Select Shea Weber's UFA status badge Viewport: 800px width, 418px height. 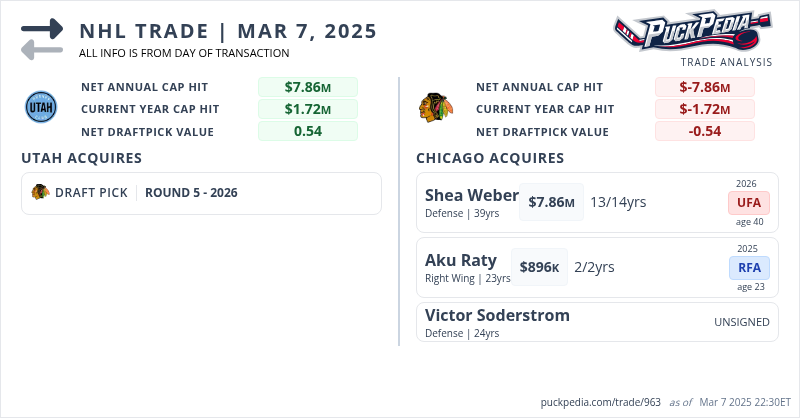tap(749, 202)
